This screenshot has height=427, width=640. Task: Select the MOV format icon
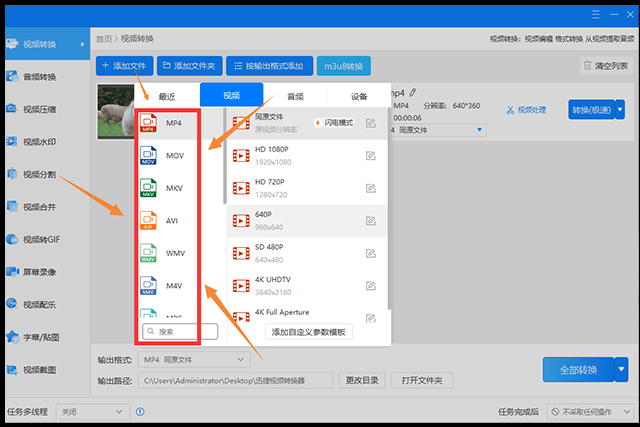tap(148, 156)
